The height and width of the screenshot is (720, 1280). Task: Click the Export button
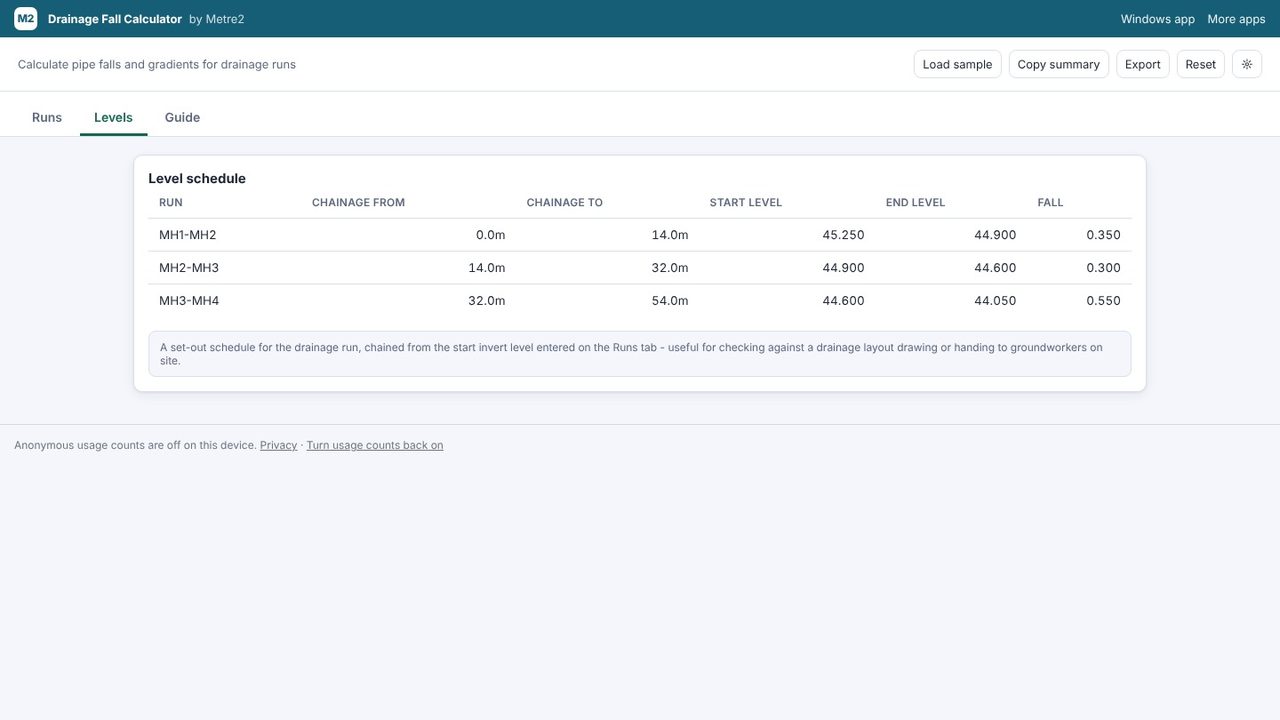pos(1142,64)
